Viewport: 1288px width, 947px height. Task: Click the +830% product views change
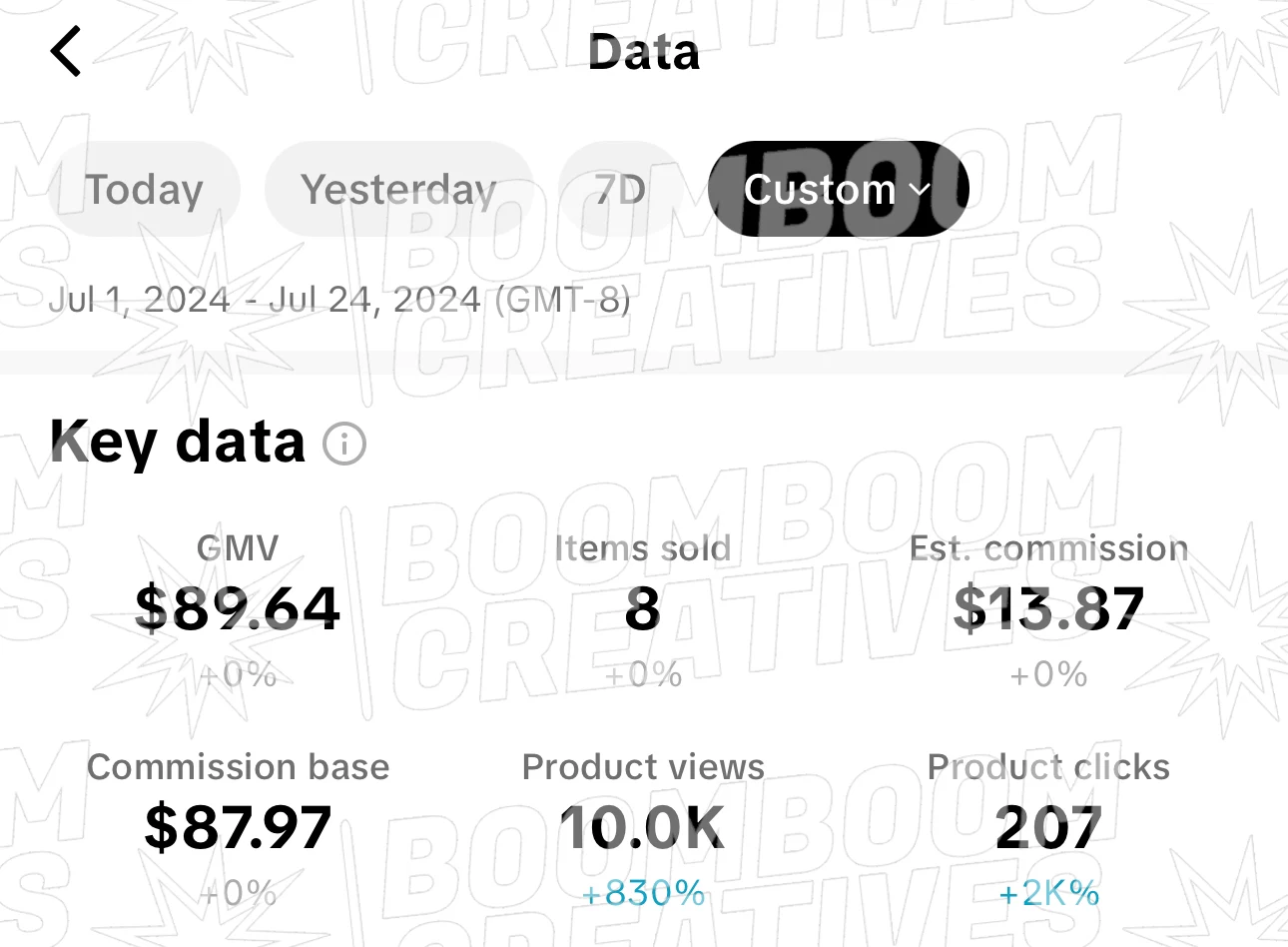click(x=643, y=892)
